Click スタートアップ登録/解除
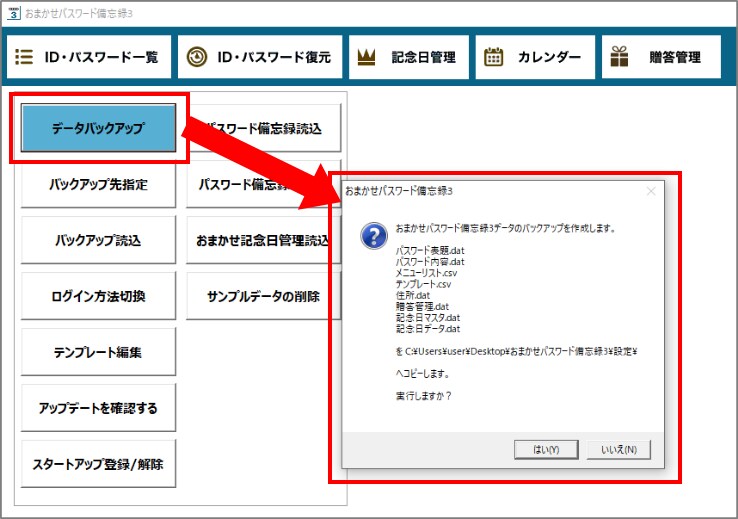The width and height of the screenshot is (738, 519). click(x=98, y=464)
